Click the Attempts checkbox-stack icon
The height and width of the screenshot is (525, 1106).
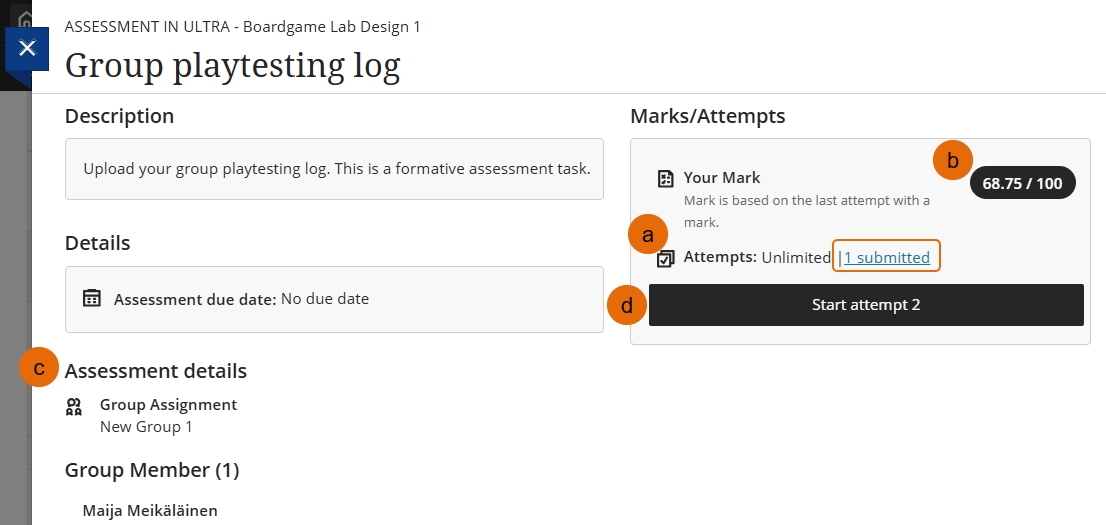(x=665, y=259)
